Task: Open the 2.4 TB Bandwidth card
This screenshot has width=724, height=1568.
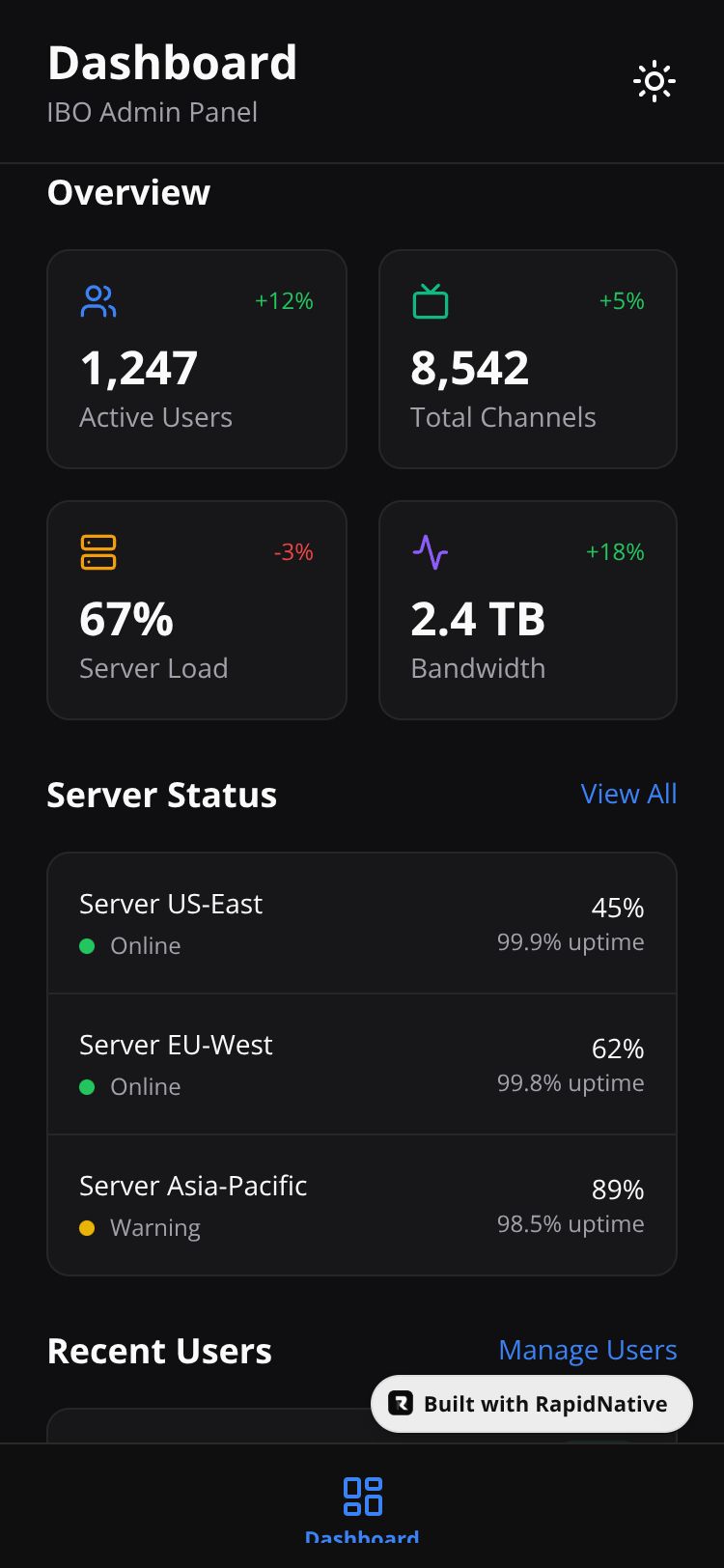Action: (528, 610)
